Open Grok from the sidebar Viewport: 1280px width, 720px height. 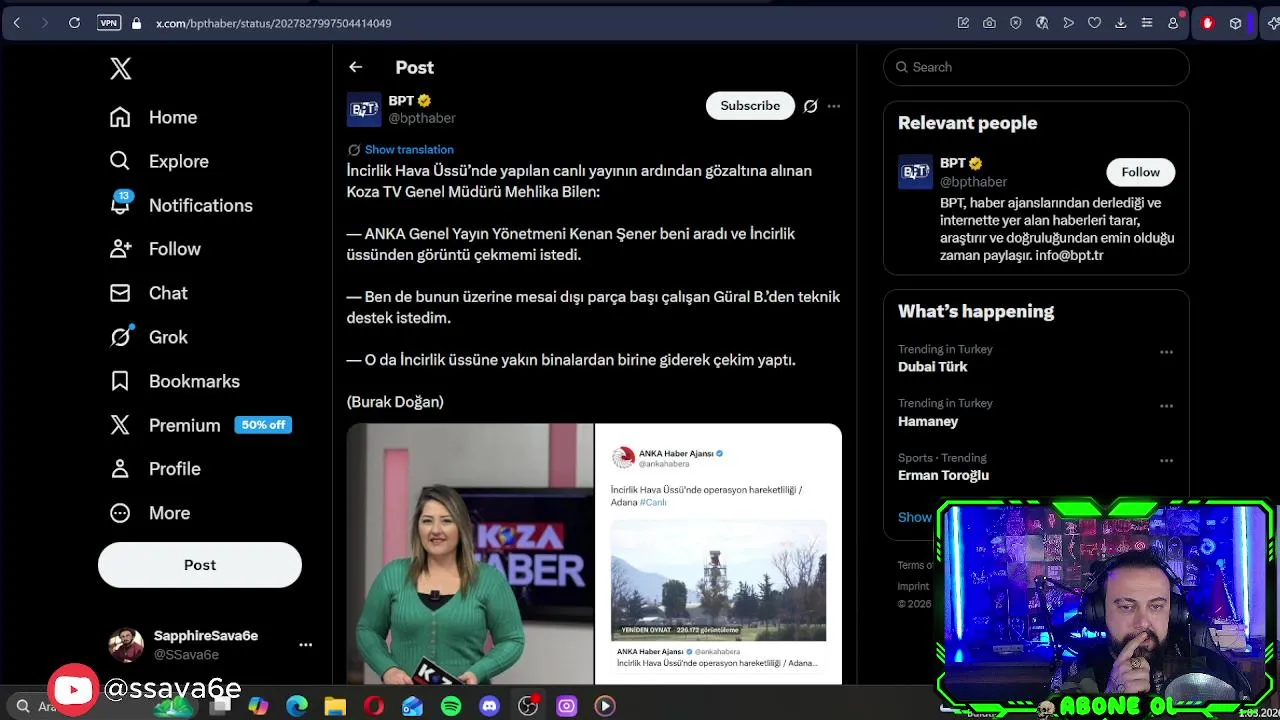[149, 337]
